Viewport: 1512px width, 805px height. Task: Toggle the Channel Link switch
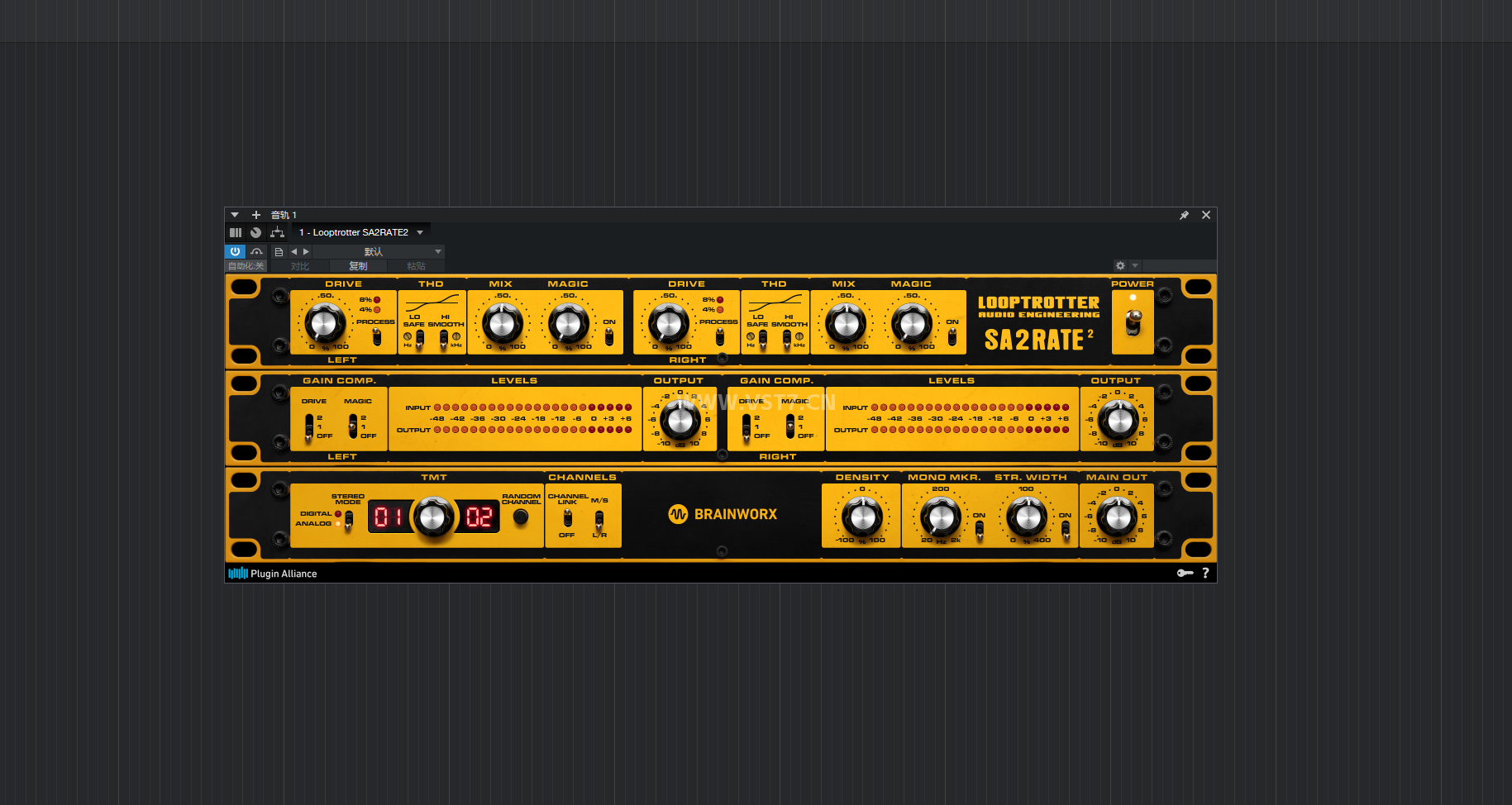(x=568, y=518)
